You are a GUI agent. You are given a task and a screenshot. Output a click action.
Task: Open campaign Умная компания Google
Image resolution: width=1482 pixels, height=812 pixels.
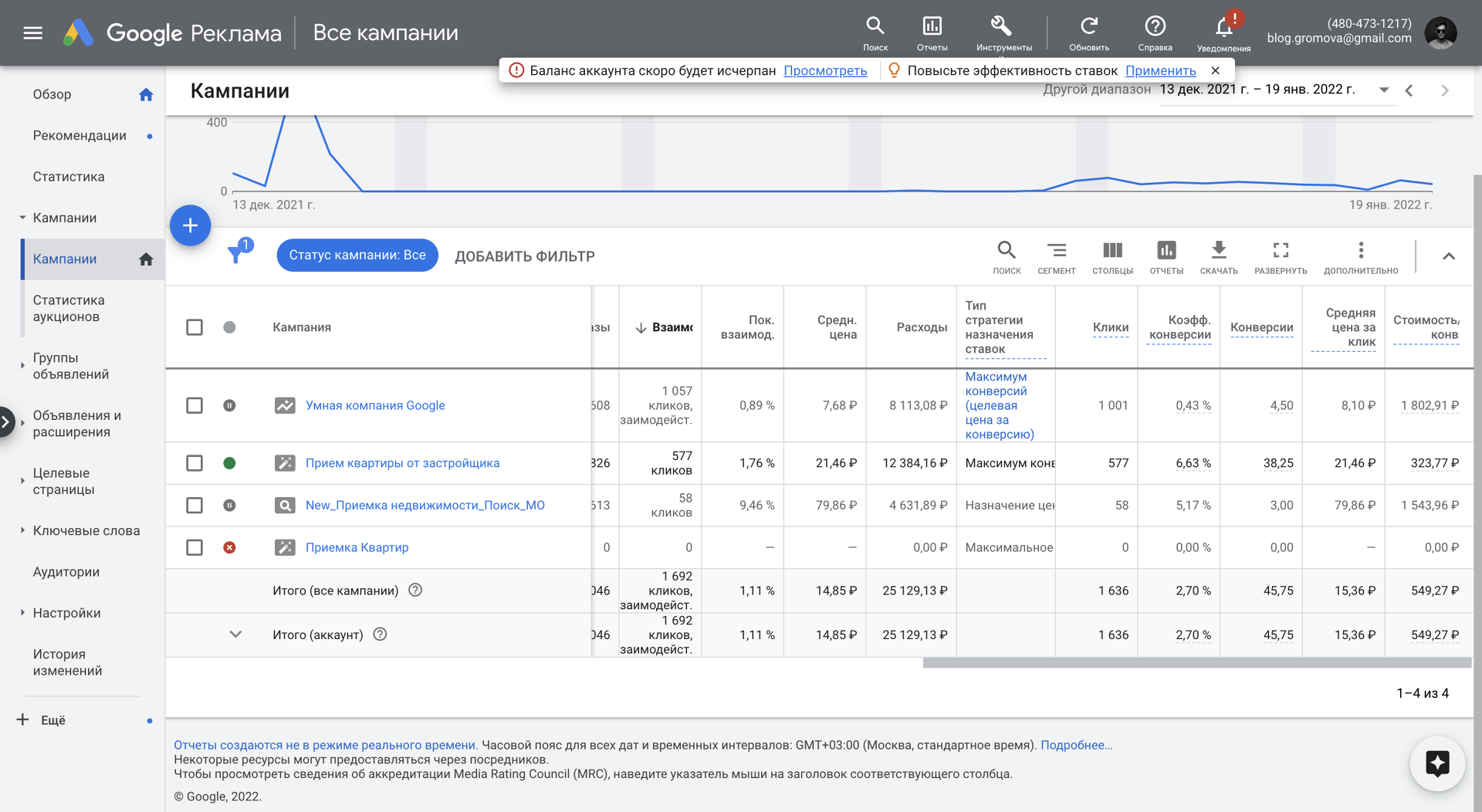click(375, 405)
